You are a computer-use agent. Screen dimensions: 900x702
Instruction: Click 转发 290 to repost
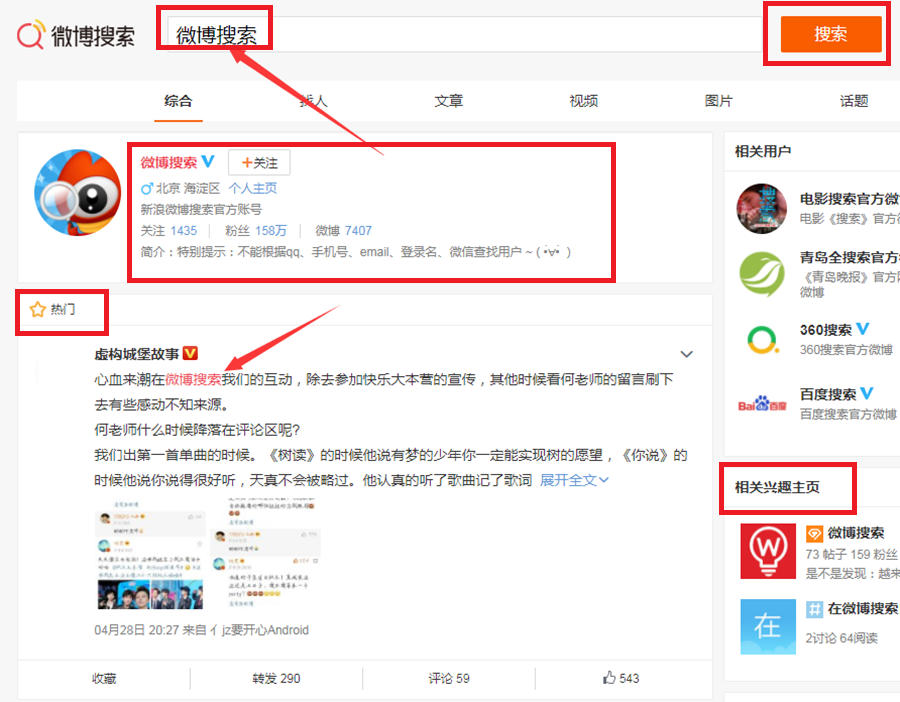pos(276,678)
